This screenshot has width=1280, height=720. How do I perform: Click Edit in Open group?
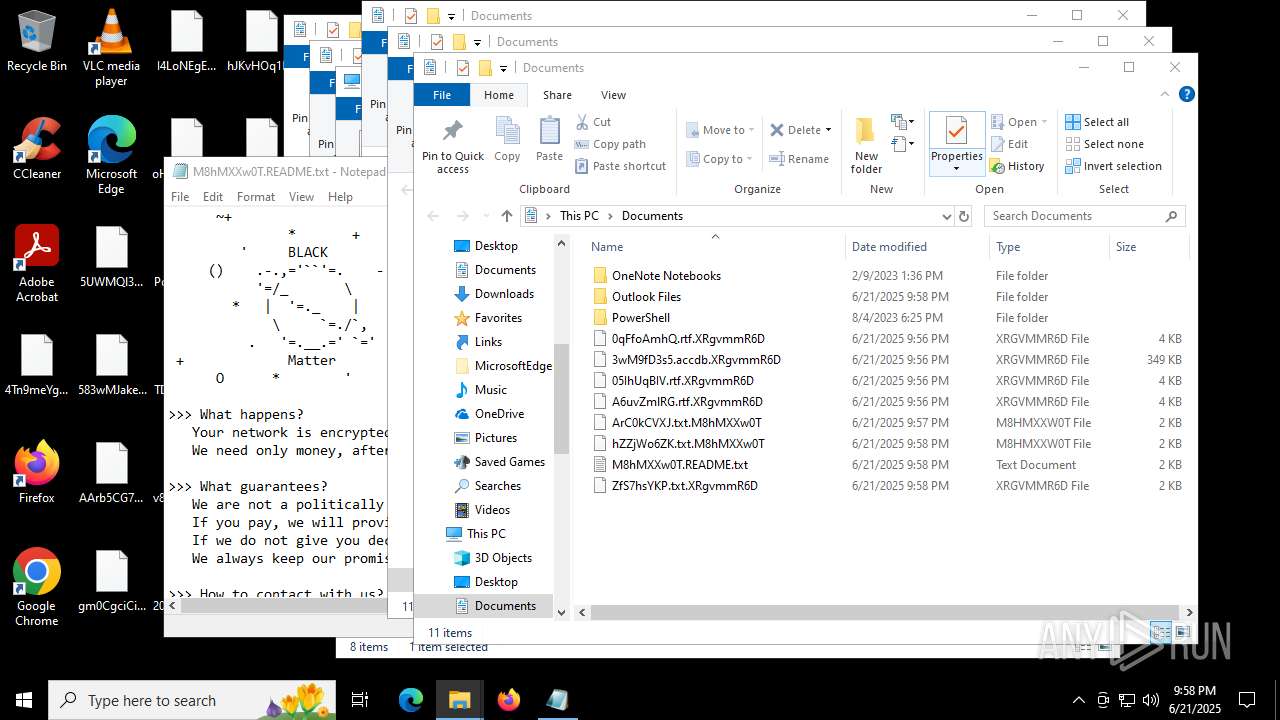1010,144
